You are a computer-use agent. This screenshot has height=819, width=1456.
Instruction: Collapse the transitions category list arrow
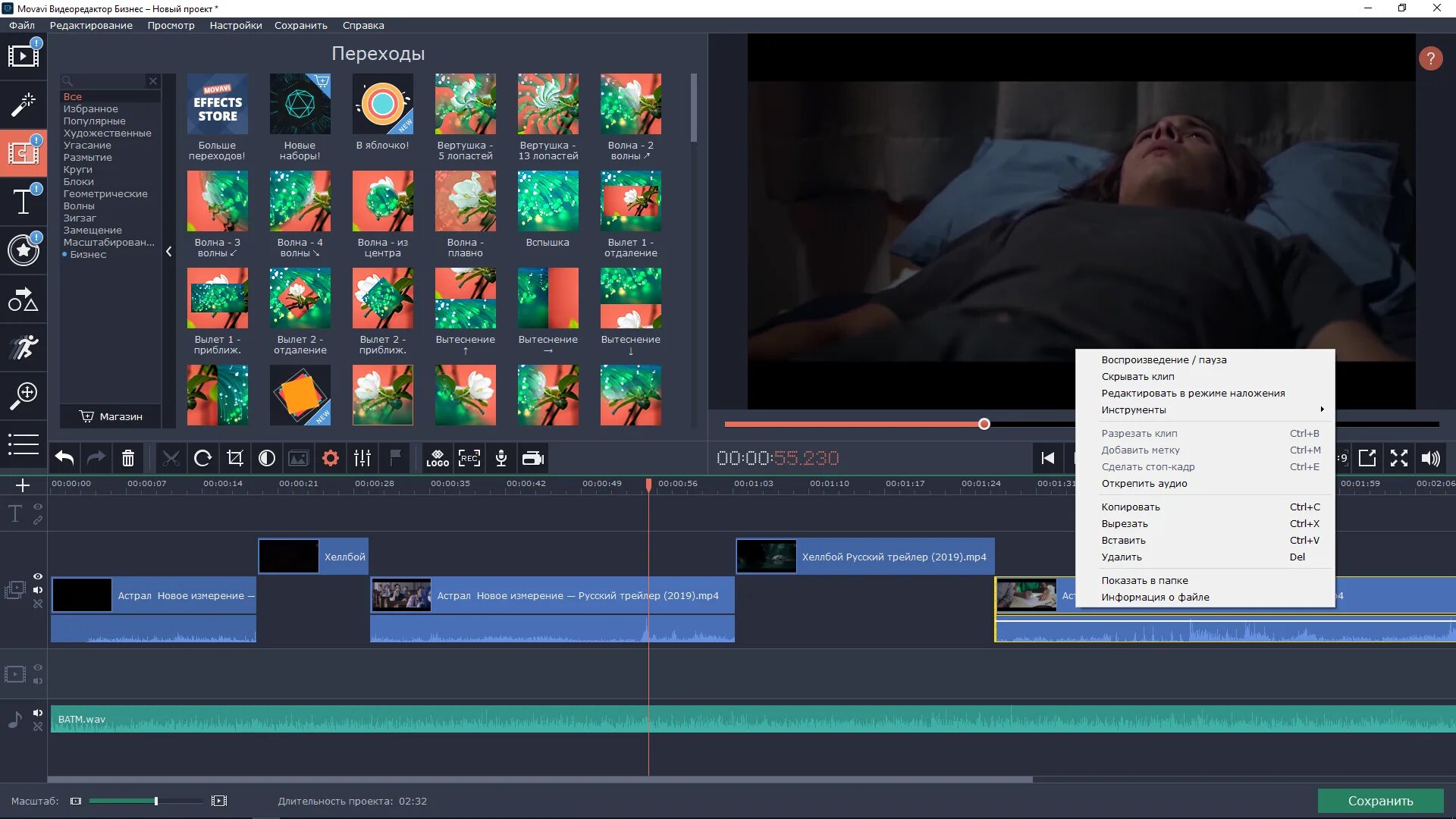click(168, 251)
